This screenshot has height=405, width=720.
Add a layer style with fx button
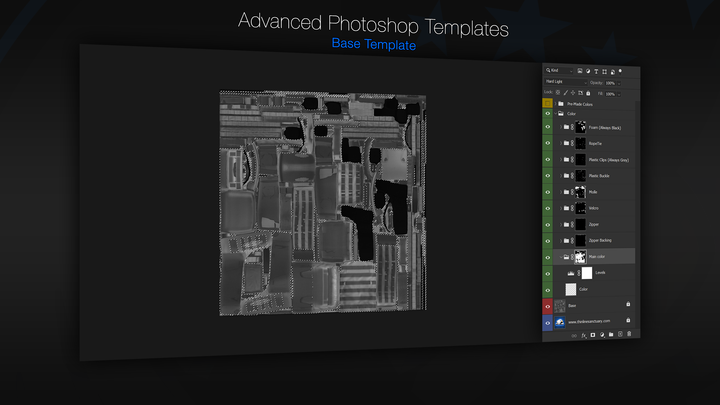(x=584, y=335)
